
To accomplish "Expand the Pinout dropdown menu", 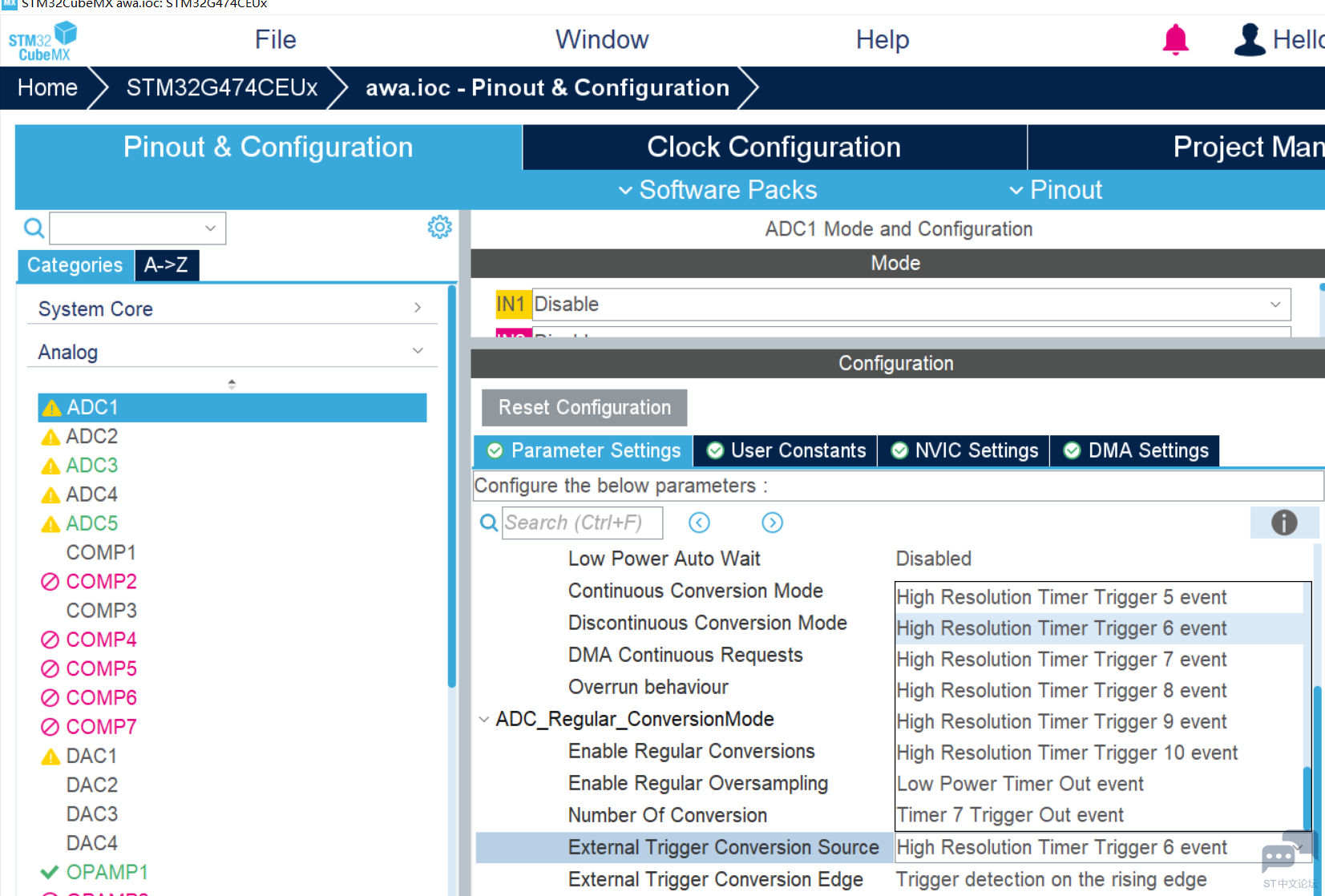I will 1056,190.
